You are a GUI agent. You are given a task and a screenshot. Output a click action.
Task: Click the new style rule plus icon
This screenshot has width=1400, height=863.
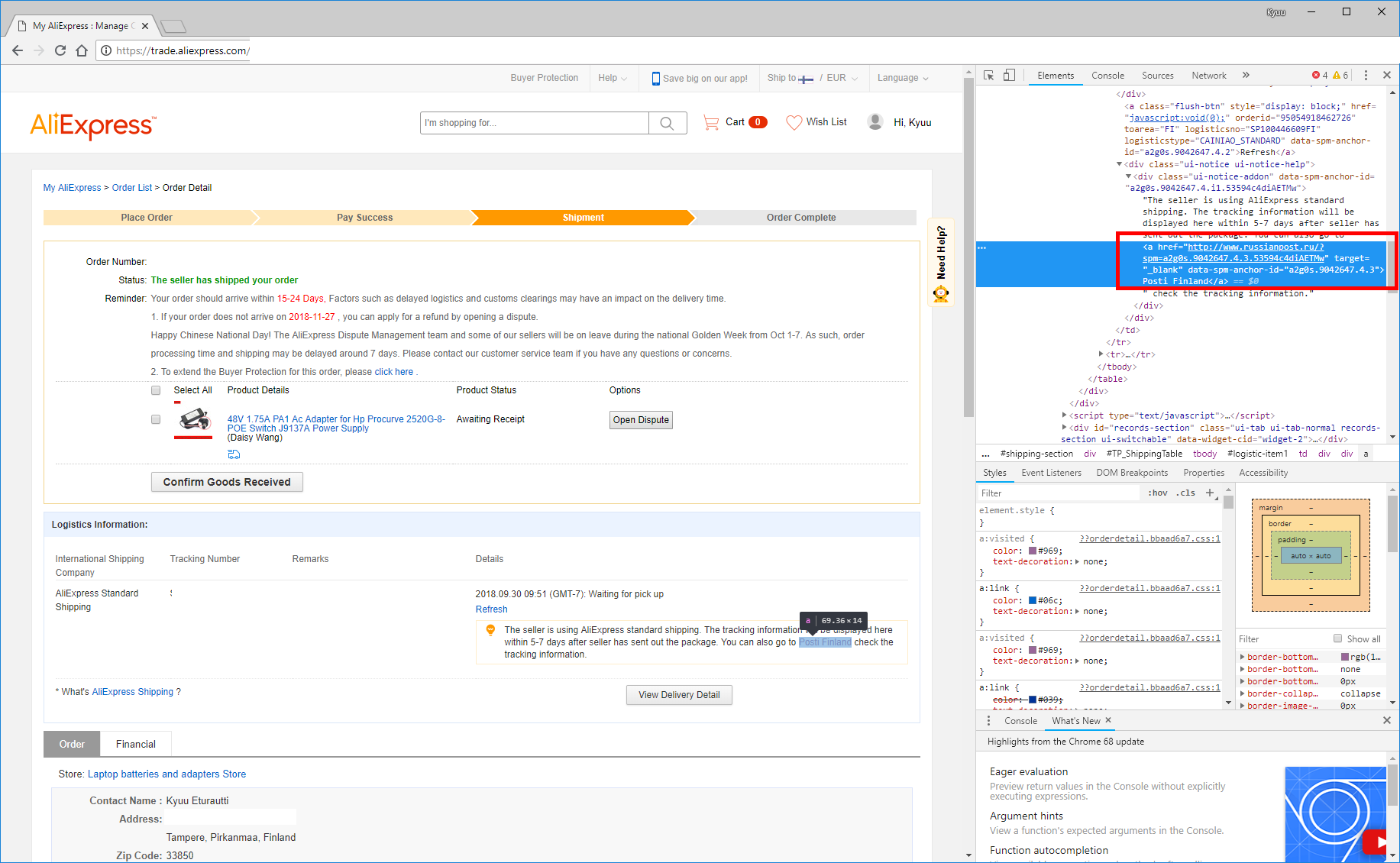[1210, 493]
